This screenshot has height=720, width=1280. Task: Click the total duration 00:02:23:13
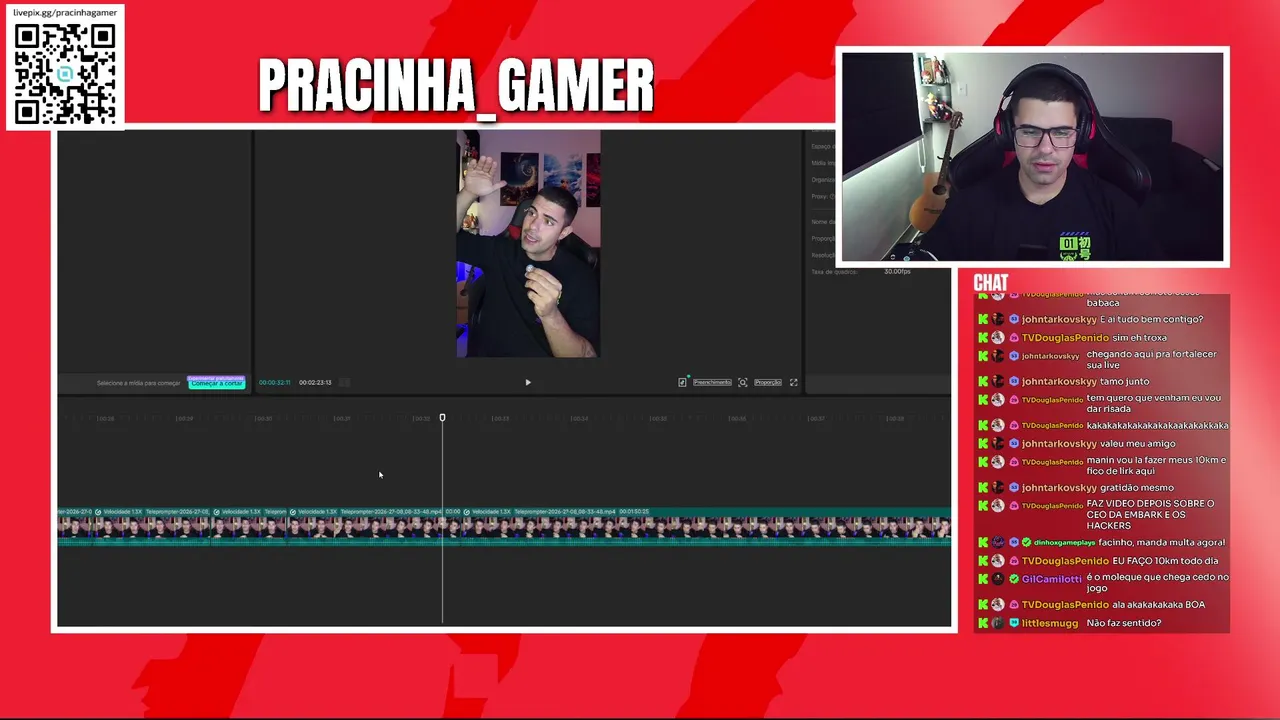[315, 382]
